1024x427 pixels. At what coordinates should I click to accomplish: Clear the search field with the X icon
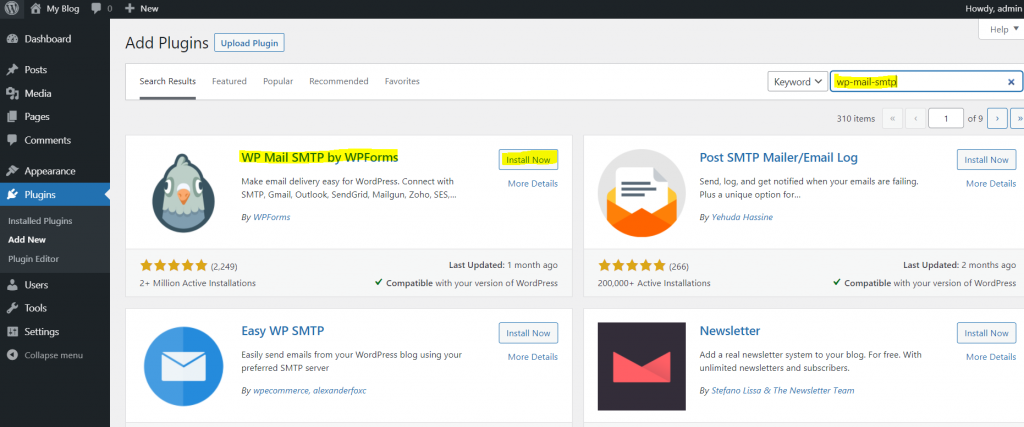click(x=1011, y=82)
